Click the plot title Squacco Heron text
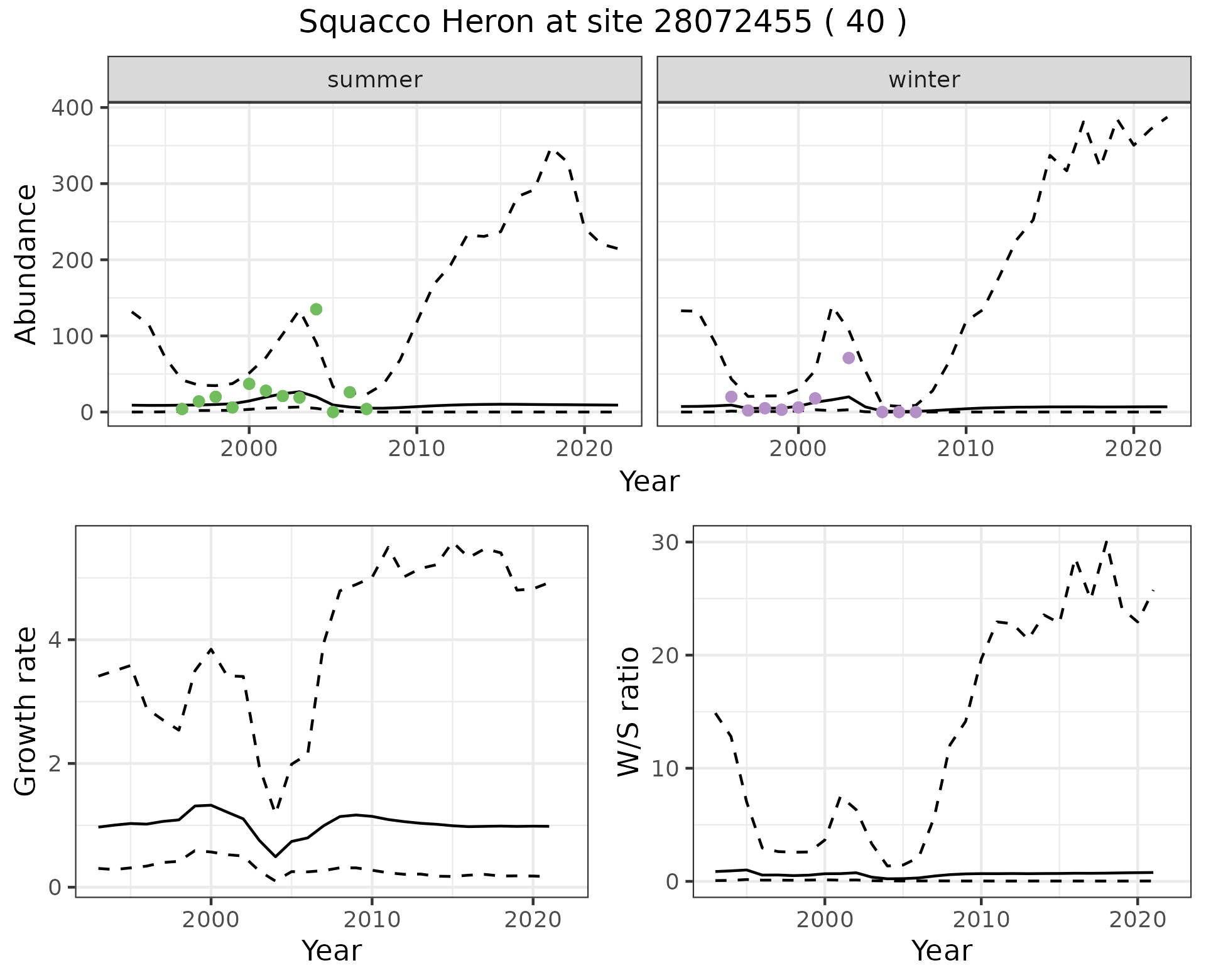The image size is (1206, 980). (602, 23)
